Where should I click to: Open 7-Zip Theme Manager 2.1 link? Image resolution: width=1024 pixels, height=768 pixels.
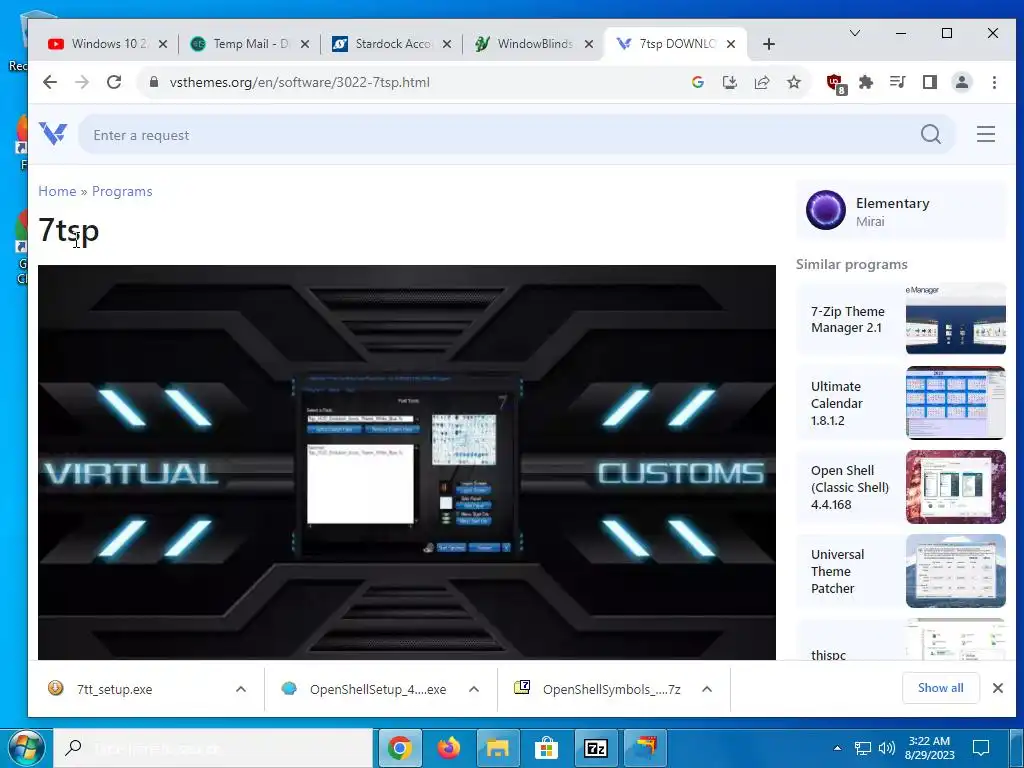point(848,319)
